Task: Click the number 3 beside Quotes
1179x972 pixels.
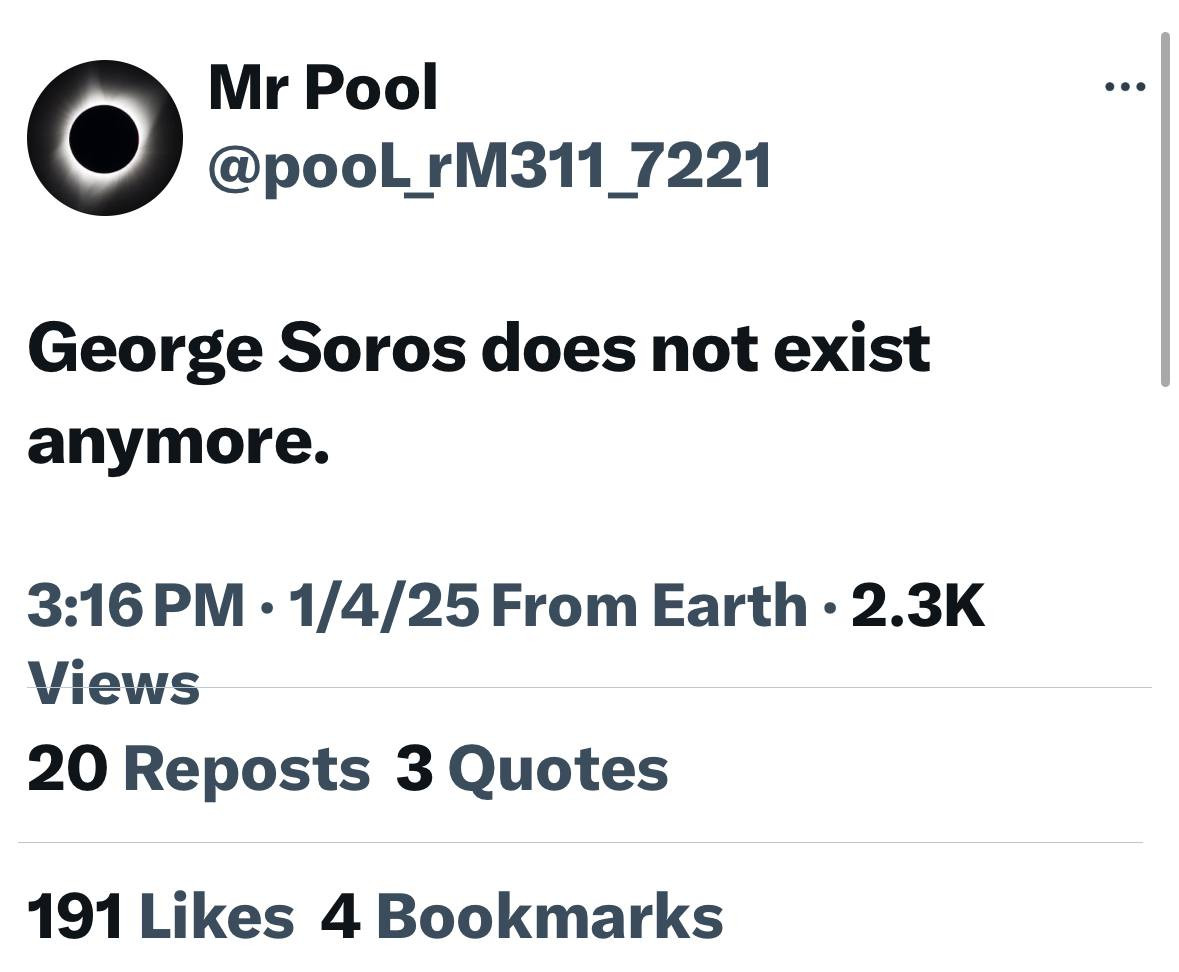Action: [414, 770]
